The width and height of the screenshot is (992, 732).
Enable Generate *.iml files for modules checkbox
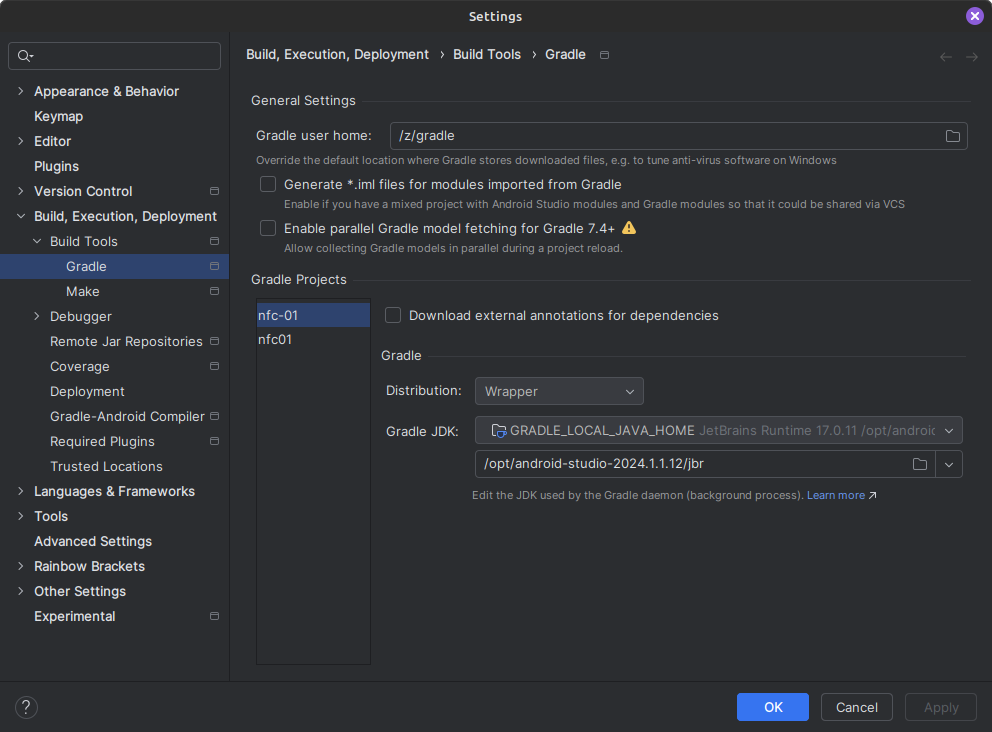click(x=268, y=184)
